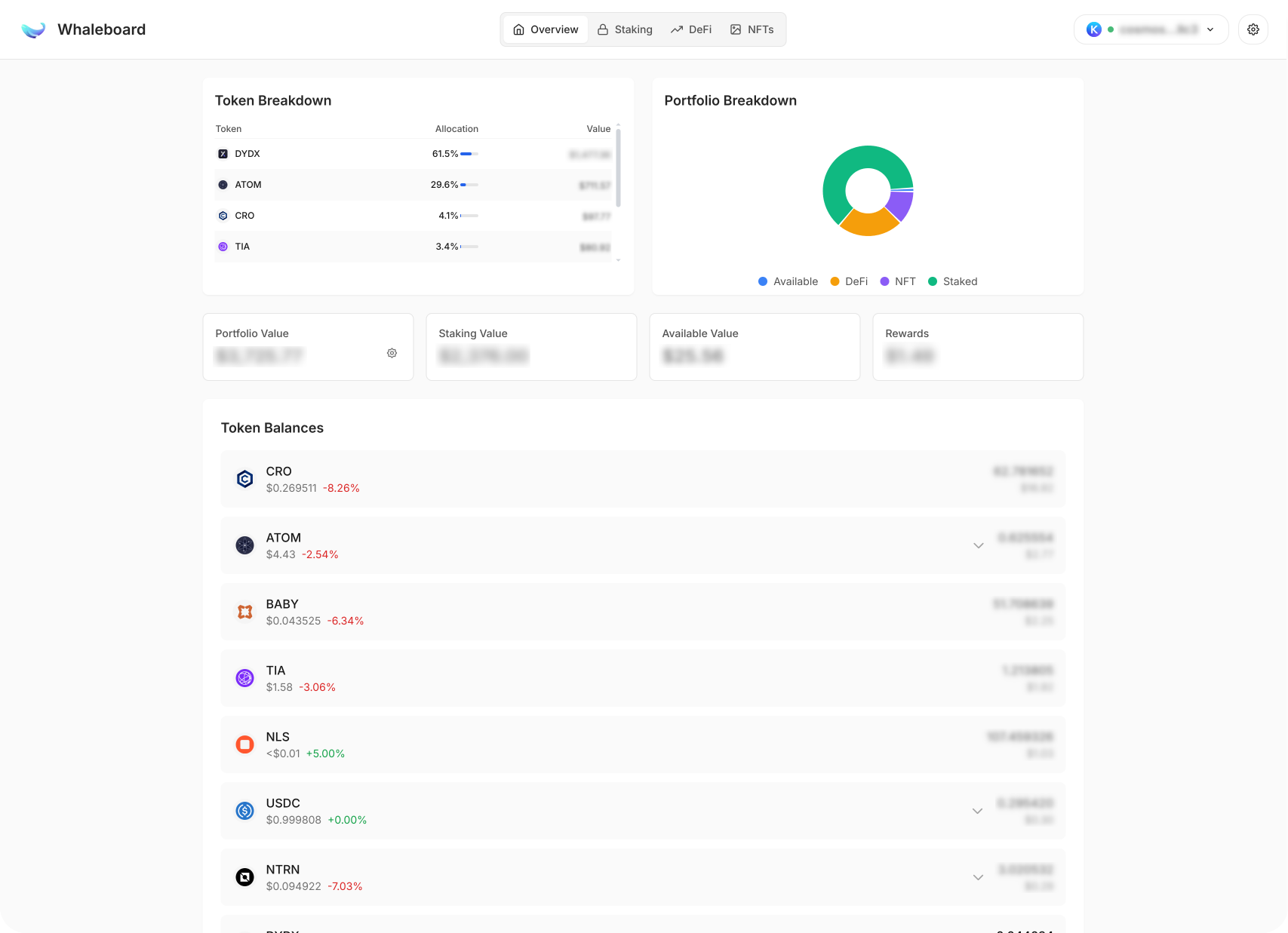Toggle Staked series in chart legend
The height and width of the screenshot is (933, 1288).
pos(953,281)
